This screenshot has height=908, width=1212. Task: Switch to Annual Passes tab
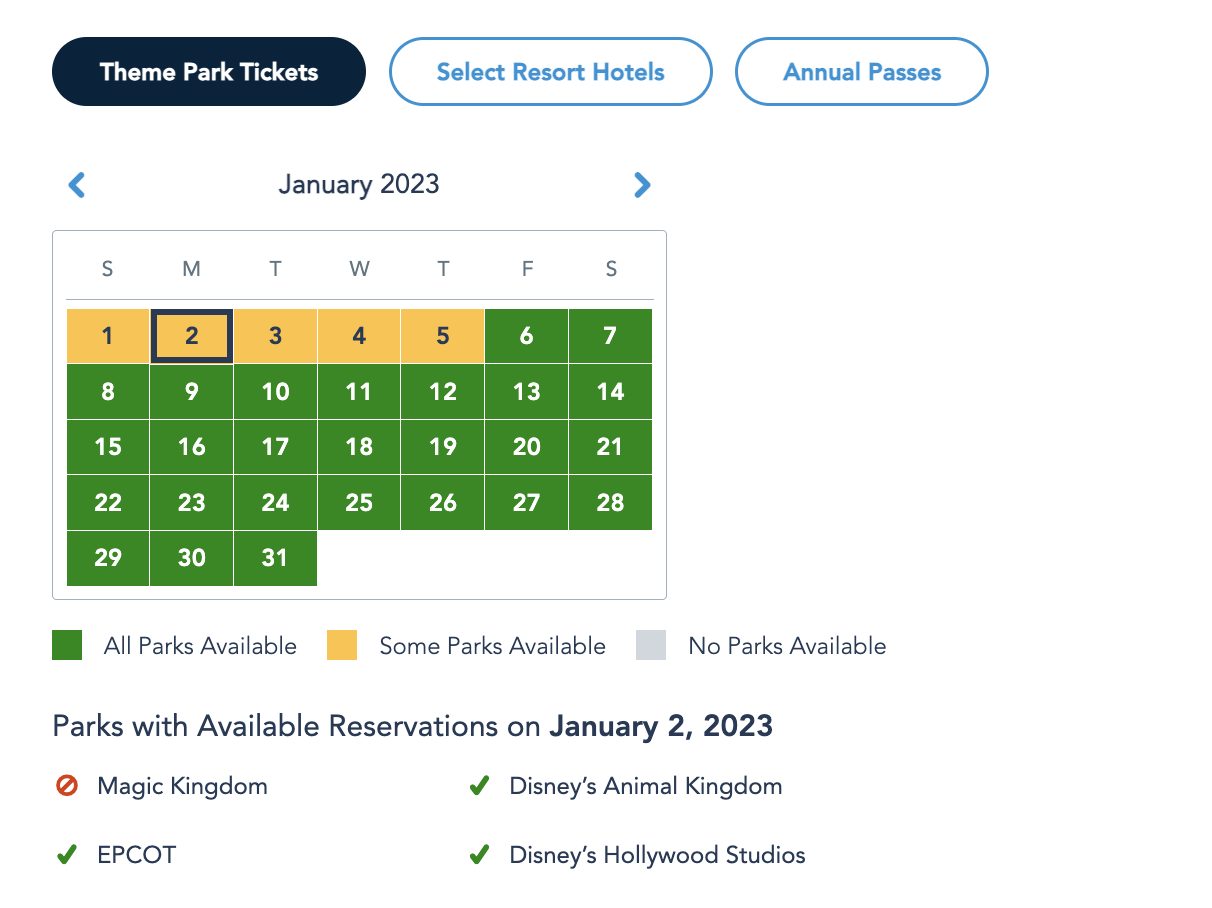tap(862, 72)
